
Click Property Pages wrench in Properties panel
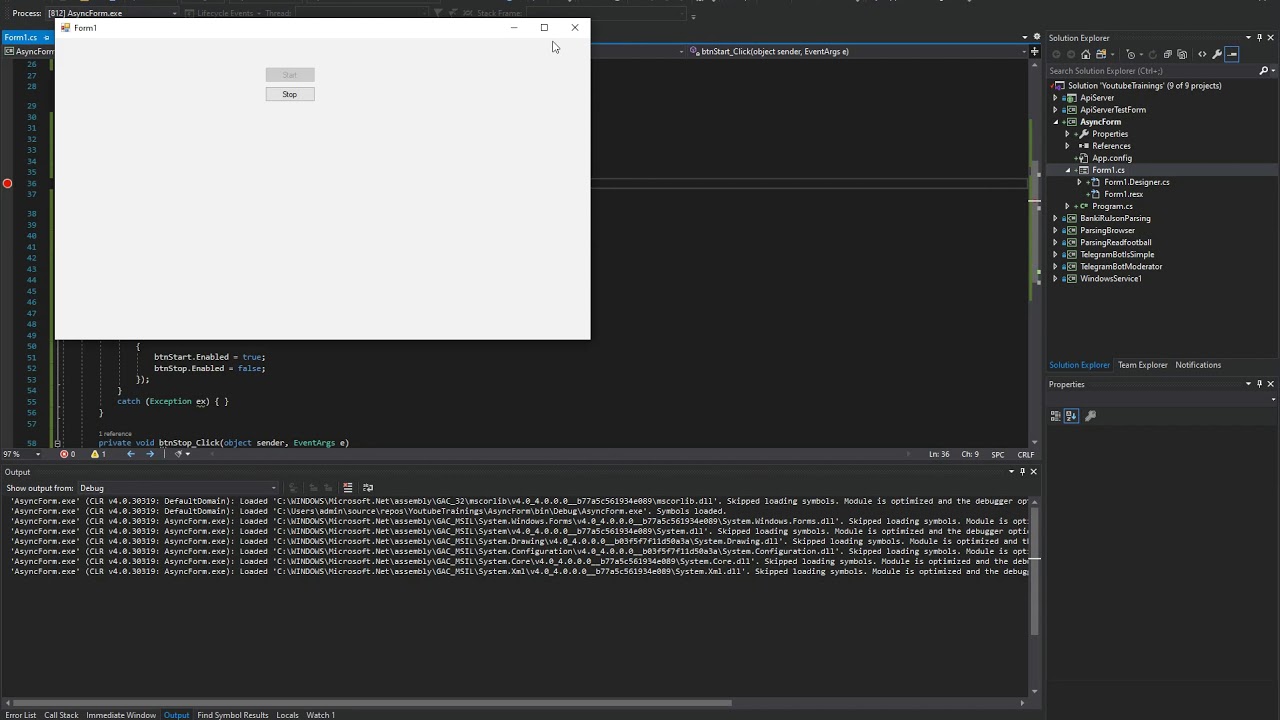tap(1091, 416)
